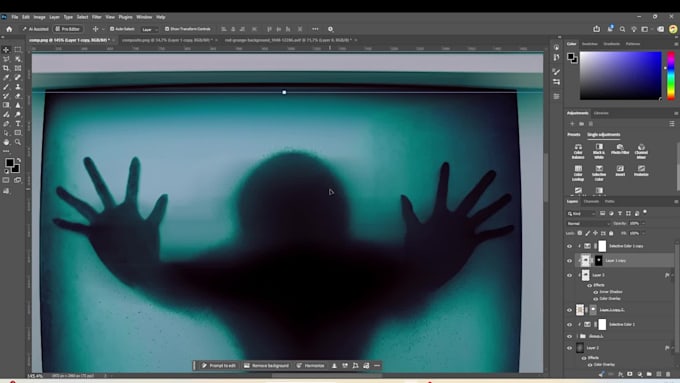The height and width of the screenshot is (383, 680).
Task: Click the Layer 1 copy mask thumbnail
Action: pyautogui.click(x=598, y=261)
